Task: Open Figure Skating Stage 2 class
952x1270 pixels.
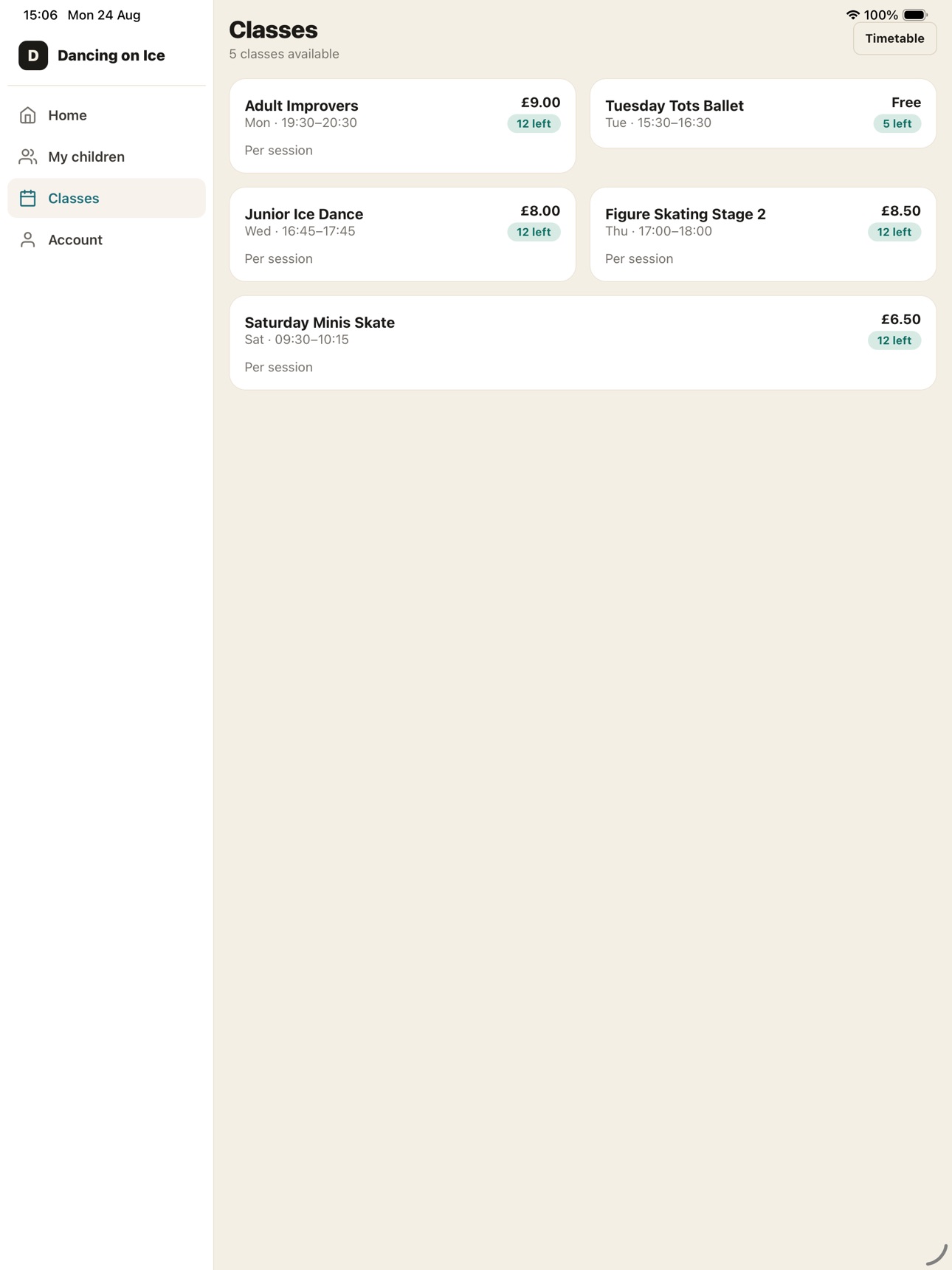Action: pos(763,234)
